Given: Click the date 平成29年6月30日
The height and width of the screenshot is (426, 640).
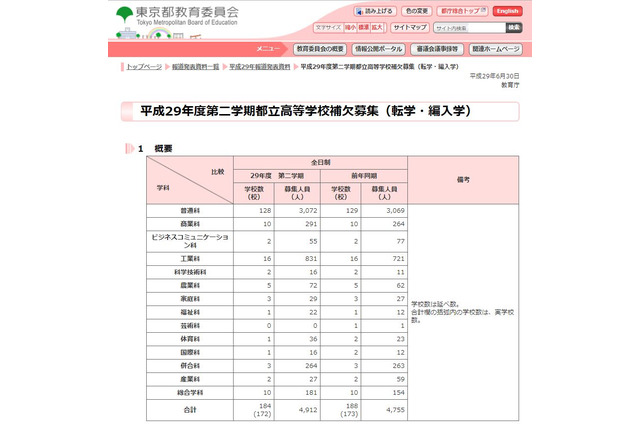Looking at the screenshot, I should 494,76.
